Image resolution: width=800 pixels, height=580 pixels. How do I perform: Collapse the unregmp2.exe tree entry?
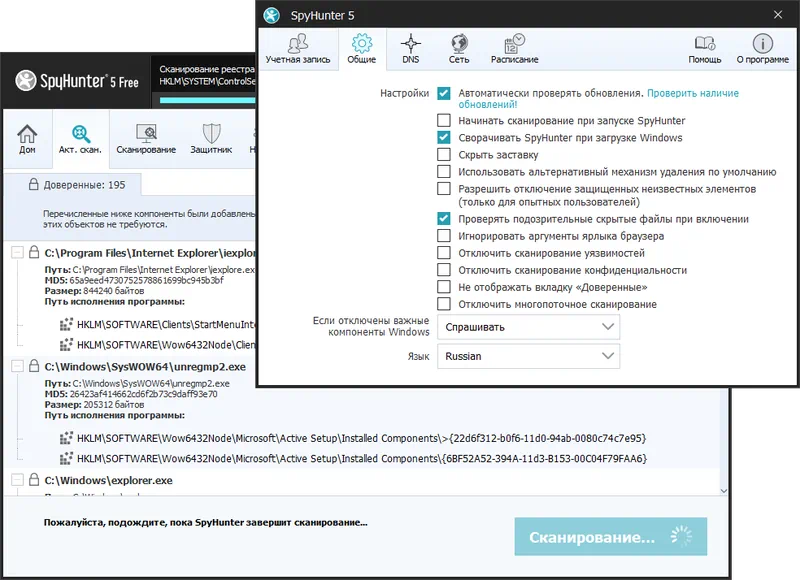pyautogui.click(x=17, y=366)
